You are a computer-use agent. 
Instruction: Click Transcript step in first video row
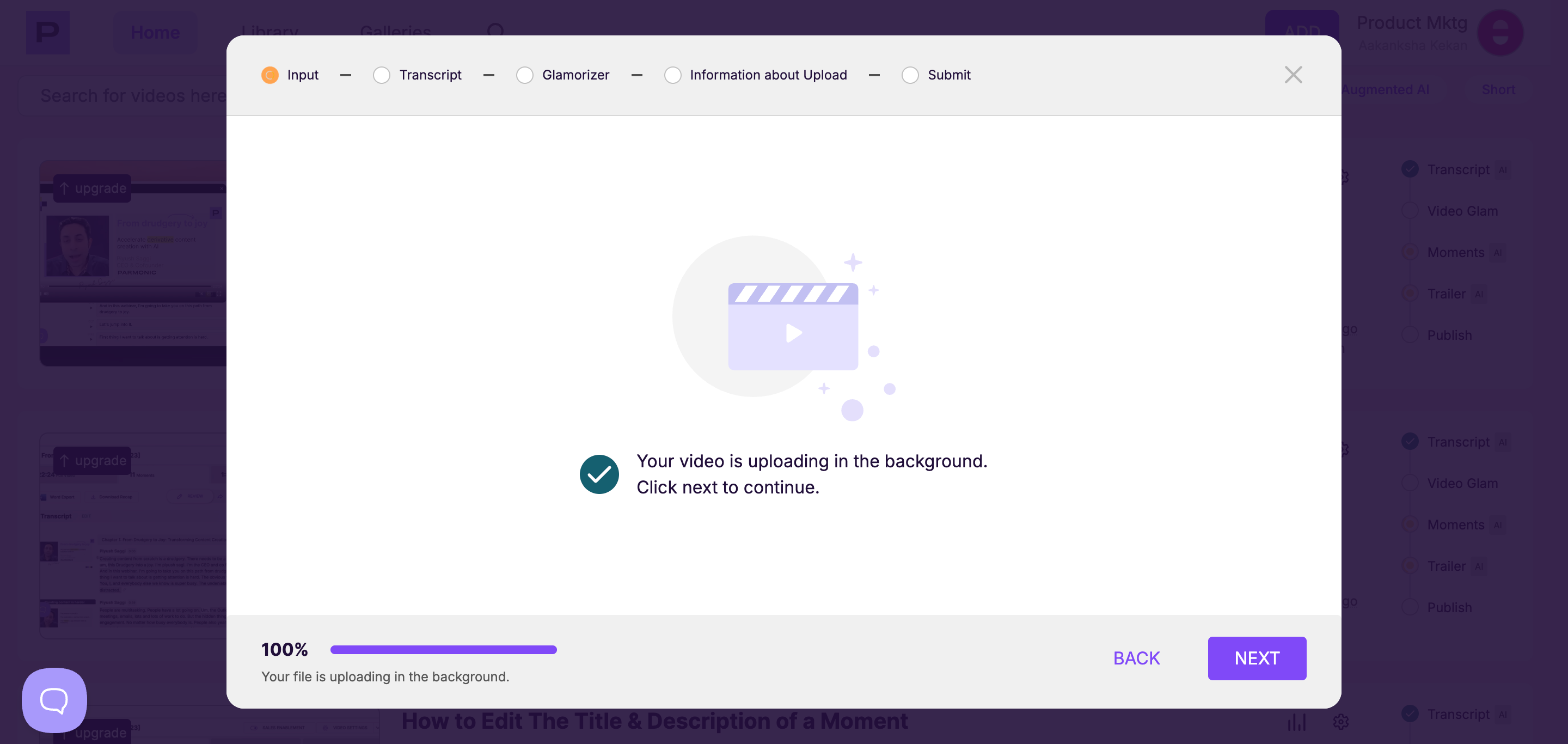[x=1458, y=169]
